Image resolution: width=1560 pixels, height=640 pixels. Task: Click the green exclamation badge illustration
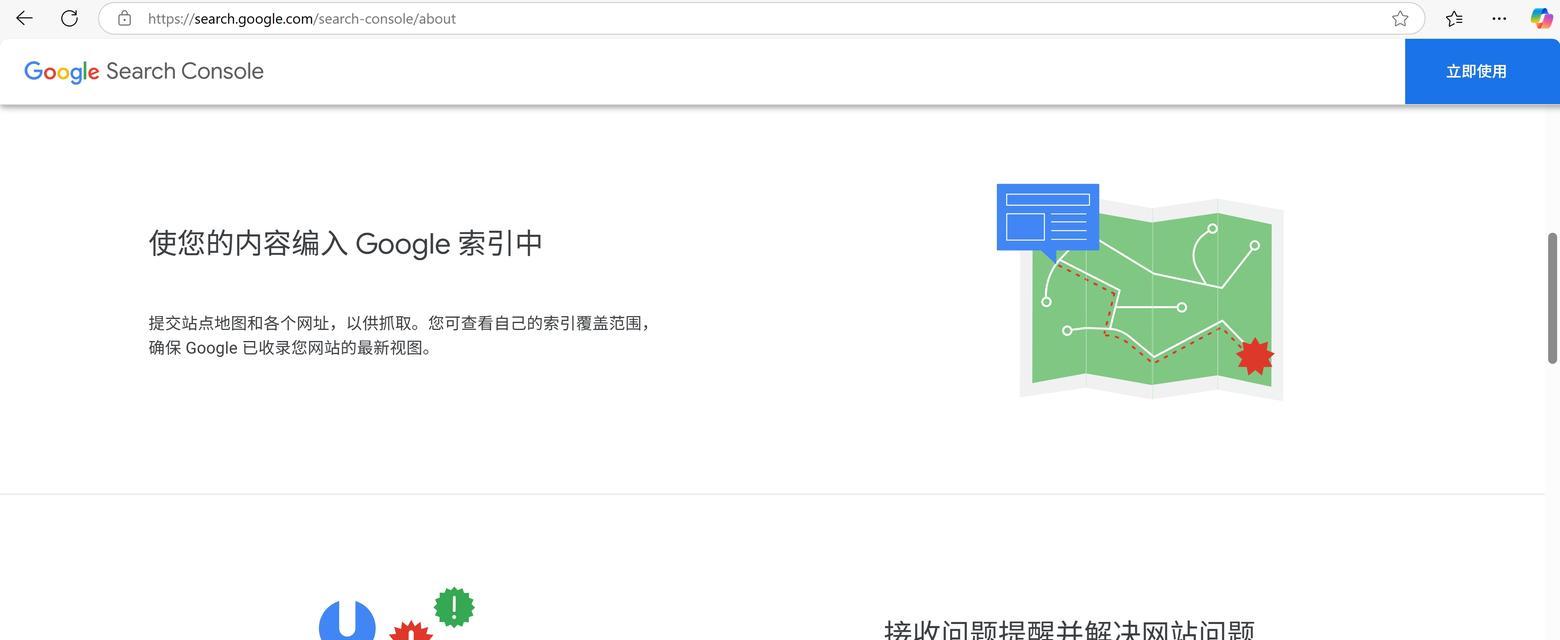click(x=454, y=607)
